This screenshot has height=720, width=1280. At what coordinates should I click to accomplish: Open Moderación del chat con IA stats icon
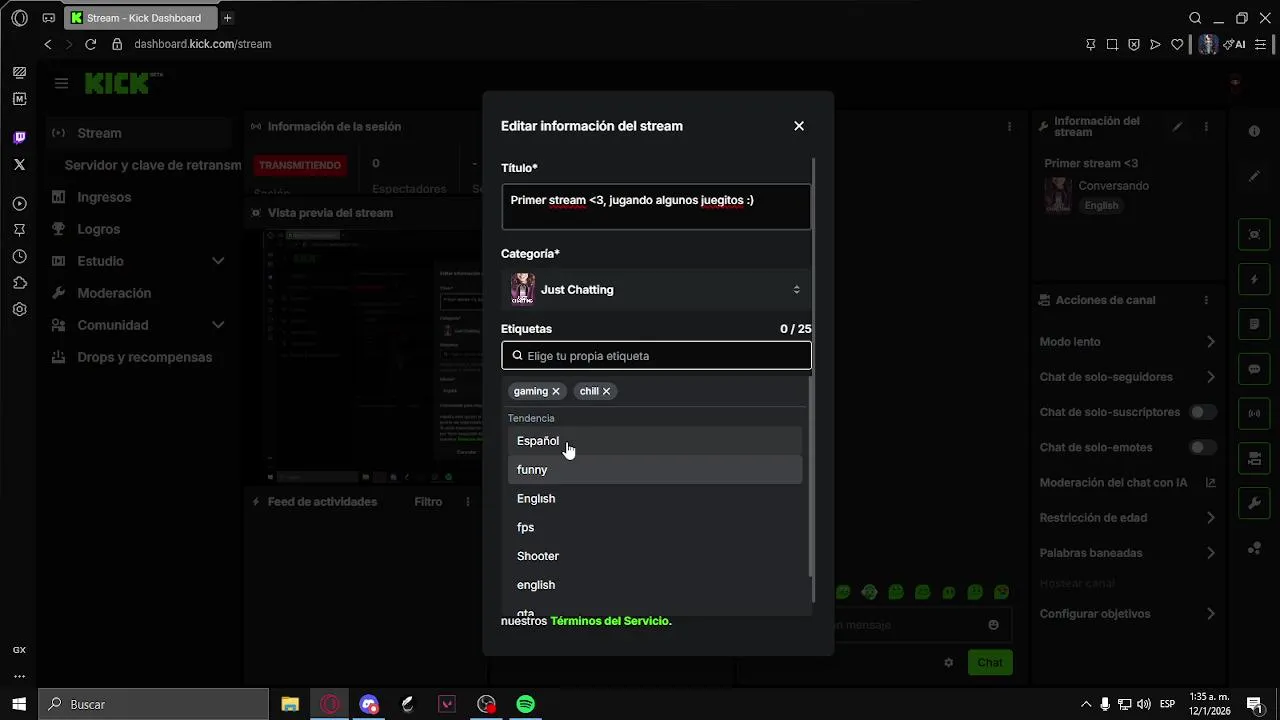[1210, 483]
